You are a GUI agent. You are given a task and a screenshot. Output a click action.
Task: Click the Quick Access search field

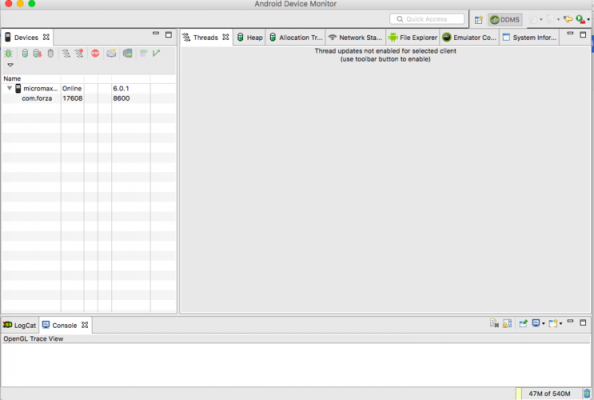point(427,19)
